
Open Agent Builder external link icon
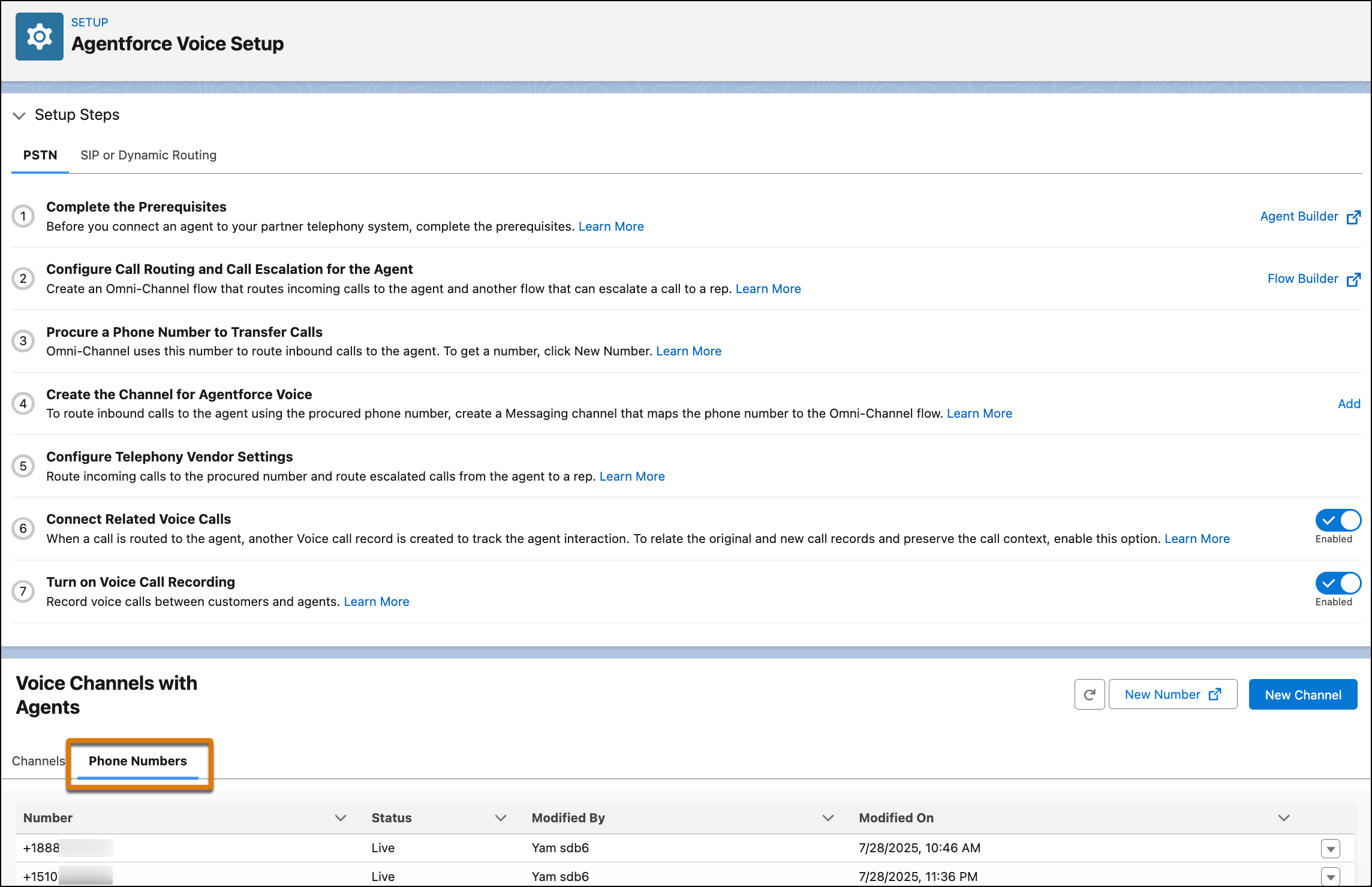point(1353,217)
